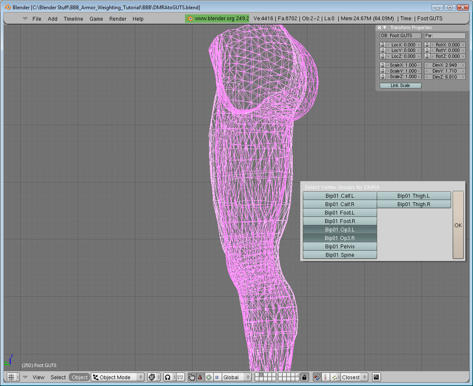Image resolution: width=473 pixels, height=386 pixels.
Task: Toggle the ScaleZ lock icon
Action: (382, 76)
